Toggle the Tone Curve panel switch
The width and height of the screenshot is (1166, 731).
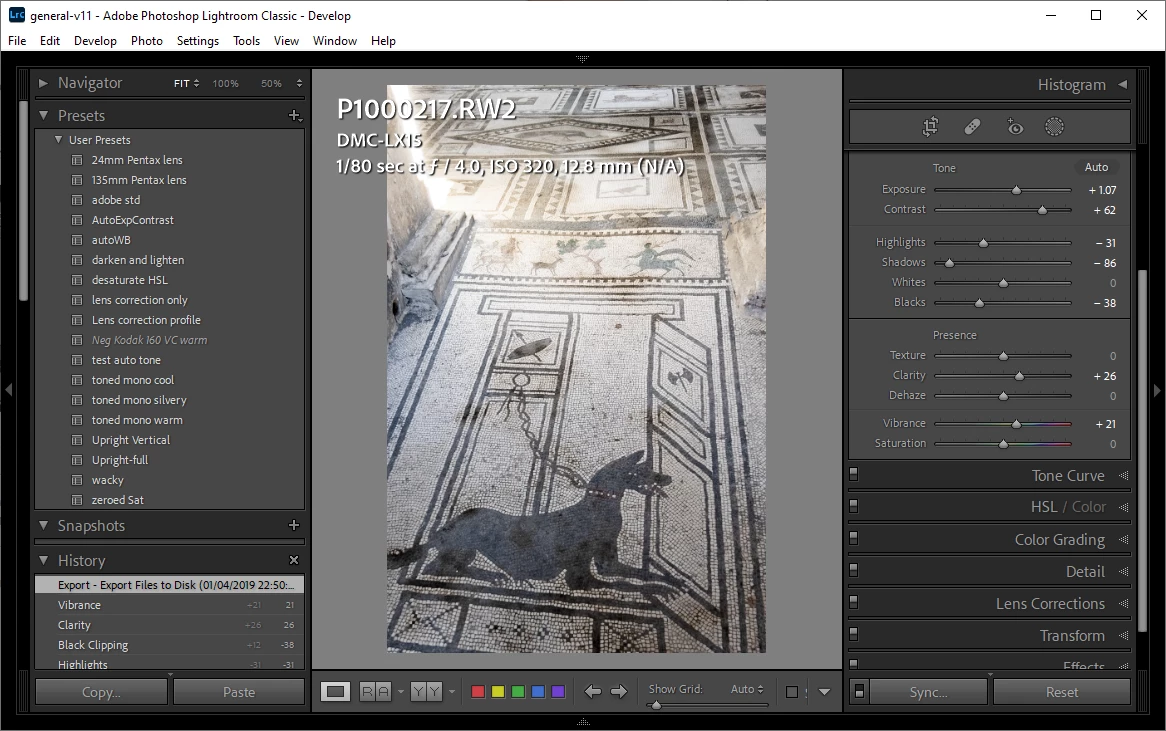tap(854, 474)
